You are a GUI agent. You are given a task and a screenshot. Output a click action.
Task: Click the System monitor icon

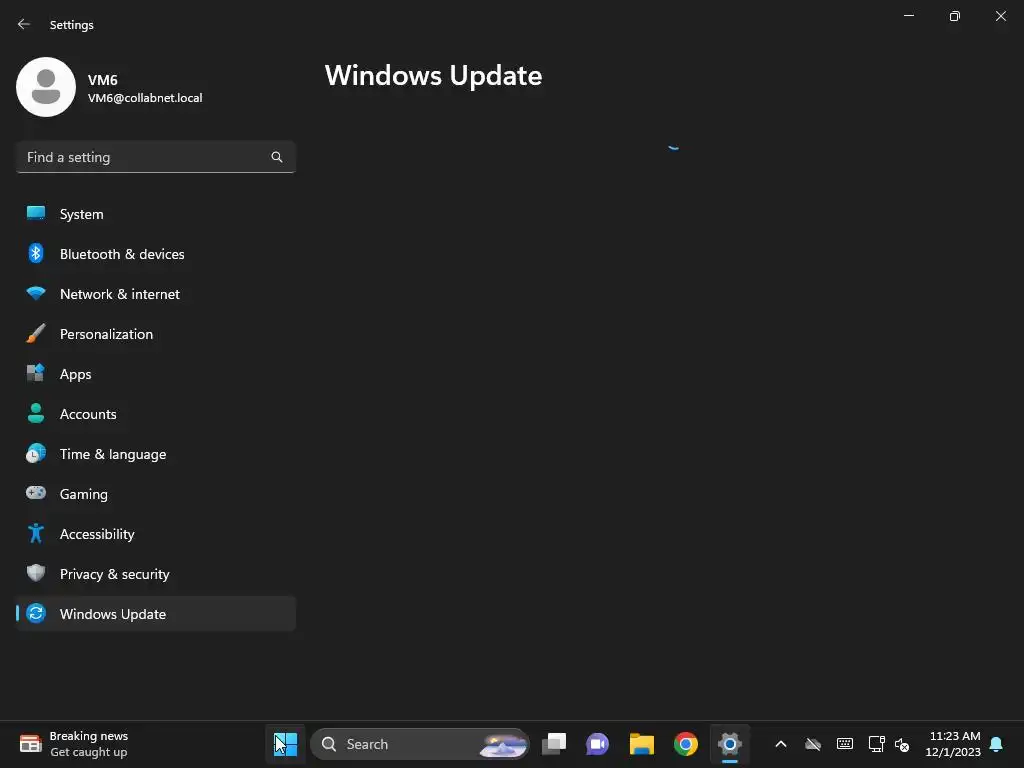pyautogui.click(x=36, y=214)
